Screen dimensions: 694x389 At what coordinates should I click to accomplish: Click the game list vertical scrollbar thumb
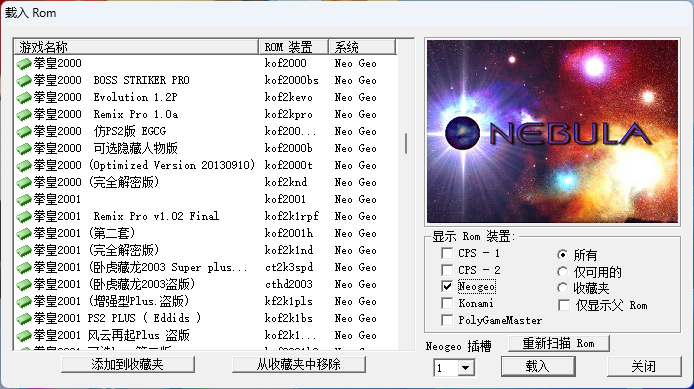coord(406,143)
